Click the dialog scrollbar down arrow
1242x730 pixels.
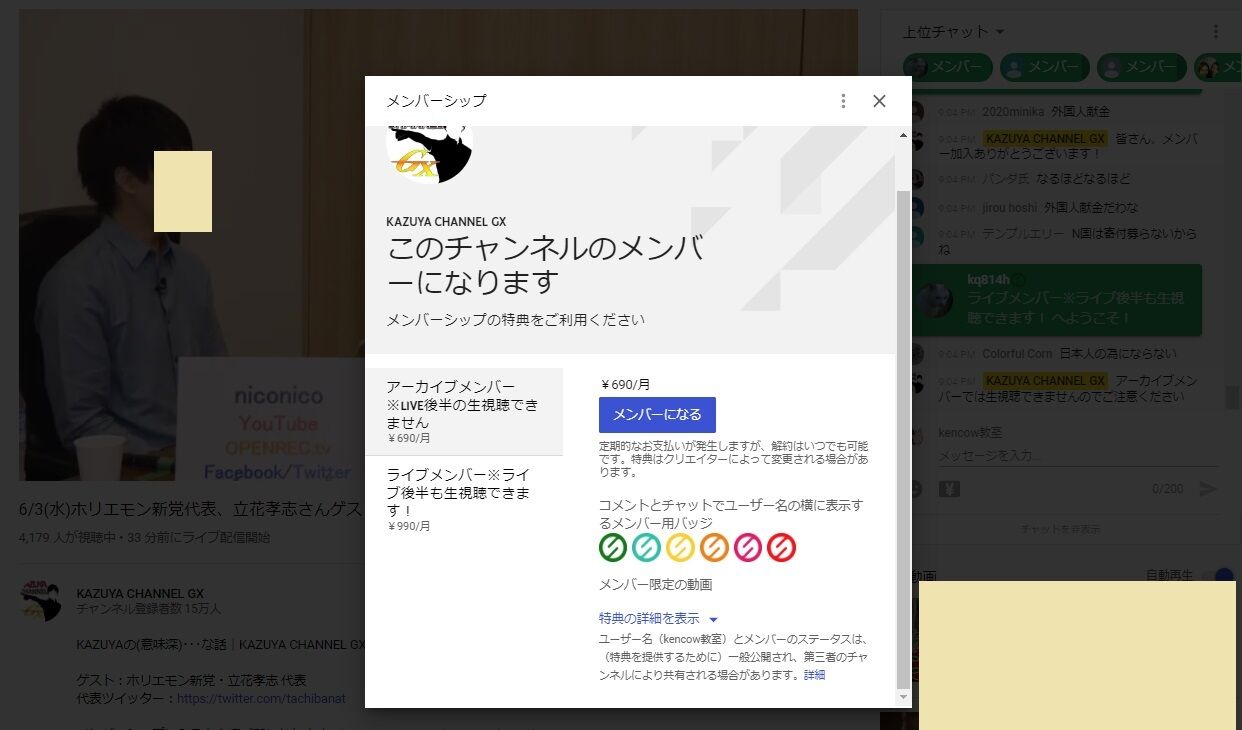tap(904, 696)
